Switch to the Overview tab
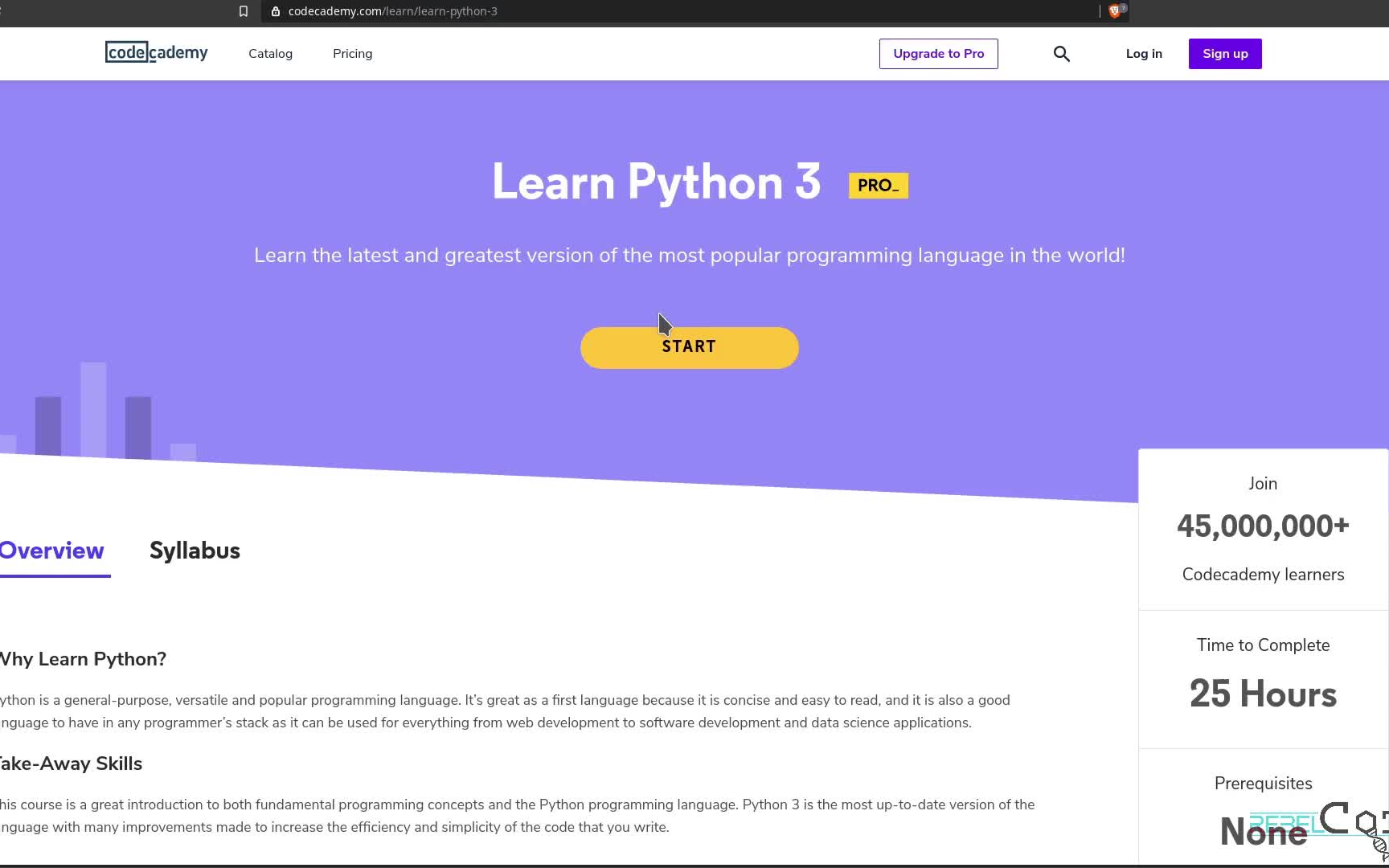This screenshot has width=1389, height=868. pos(52,551)
